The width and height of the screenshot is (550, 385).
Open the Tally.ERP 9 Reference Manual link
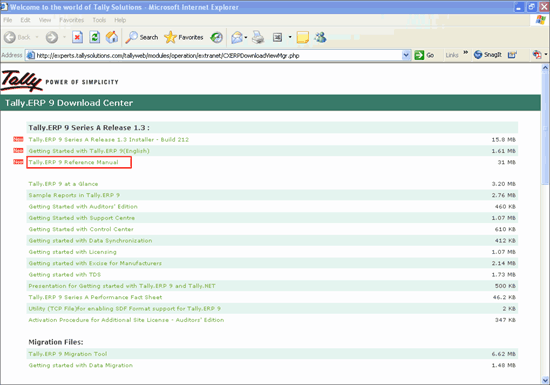[73, 162]
